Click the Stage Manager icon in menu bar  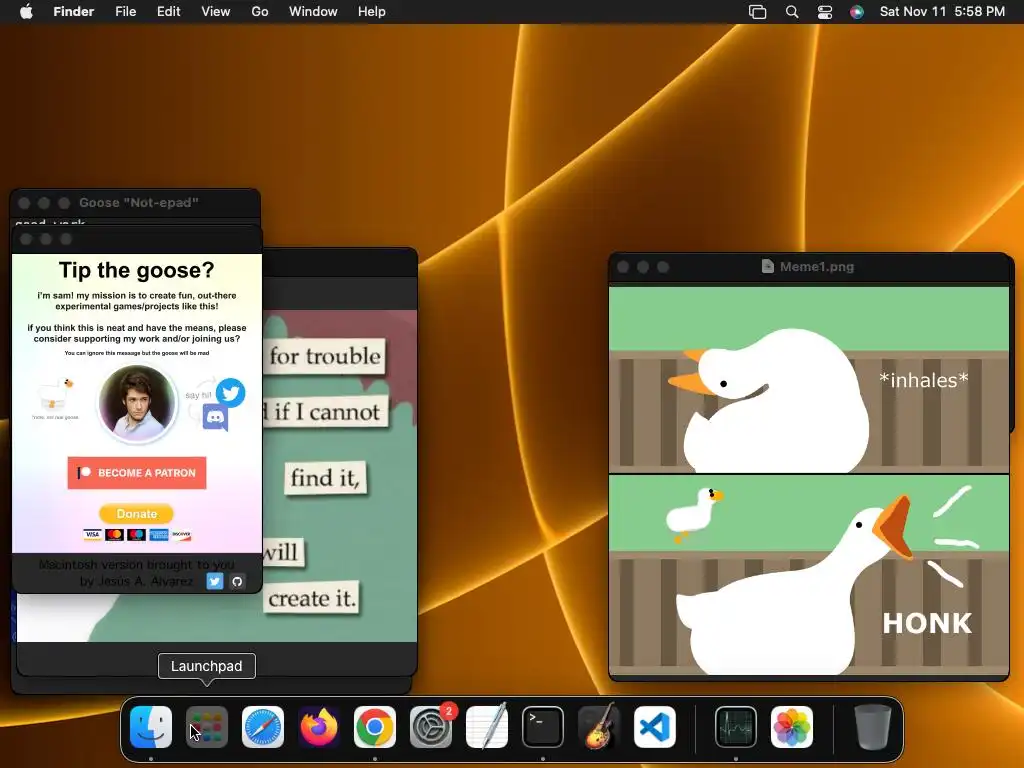[x=758, y=12]
